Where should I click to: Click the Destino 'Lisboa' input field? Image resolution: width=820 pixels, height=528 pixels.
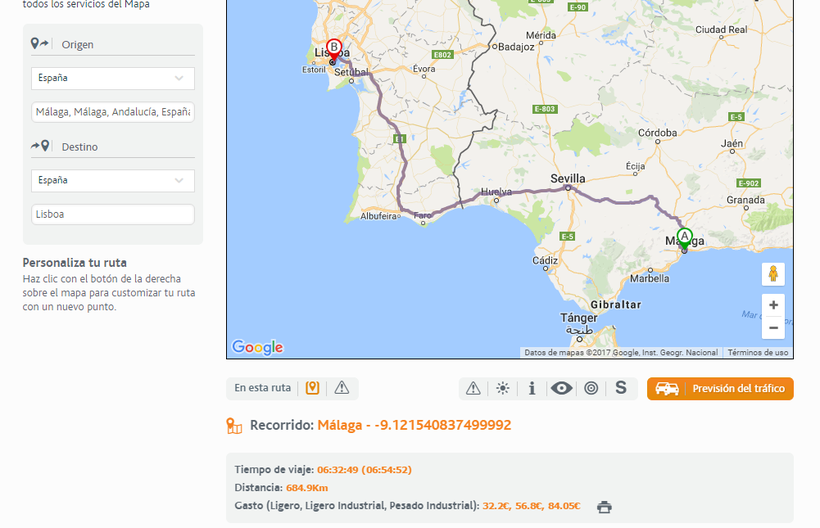[x=112, y=214]
